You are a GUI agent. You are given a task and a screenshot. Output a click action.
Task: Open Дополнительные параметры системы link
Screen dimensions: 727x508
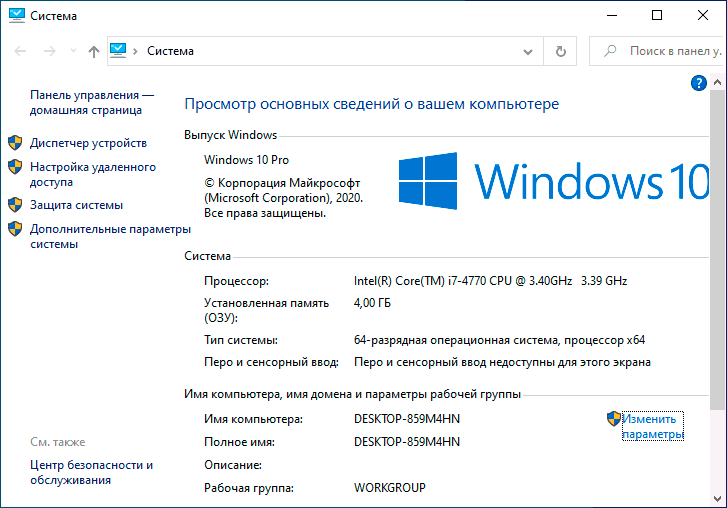(x=110, y=236)
